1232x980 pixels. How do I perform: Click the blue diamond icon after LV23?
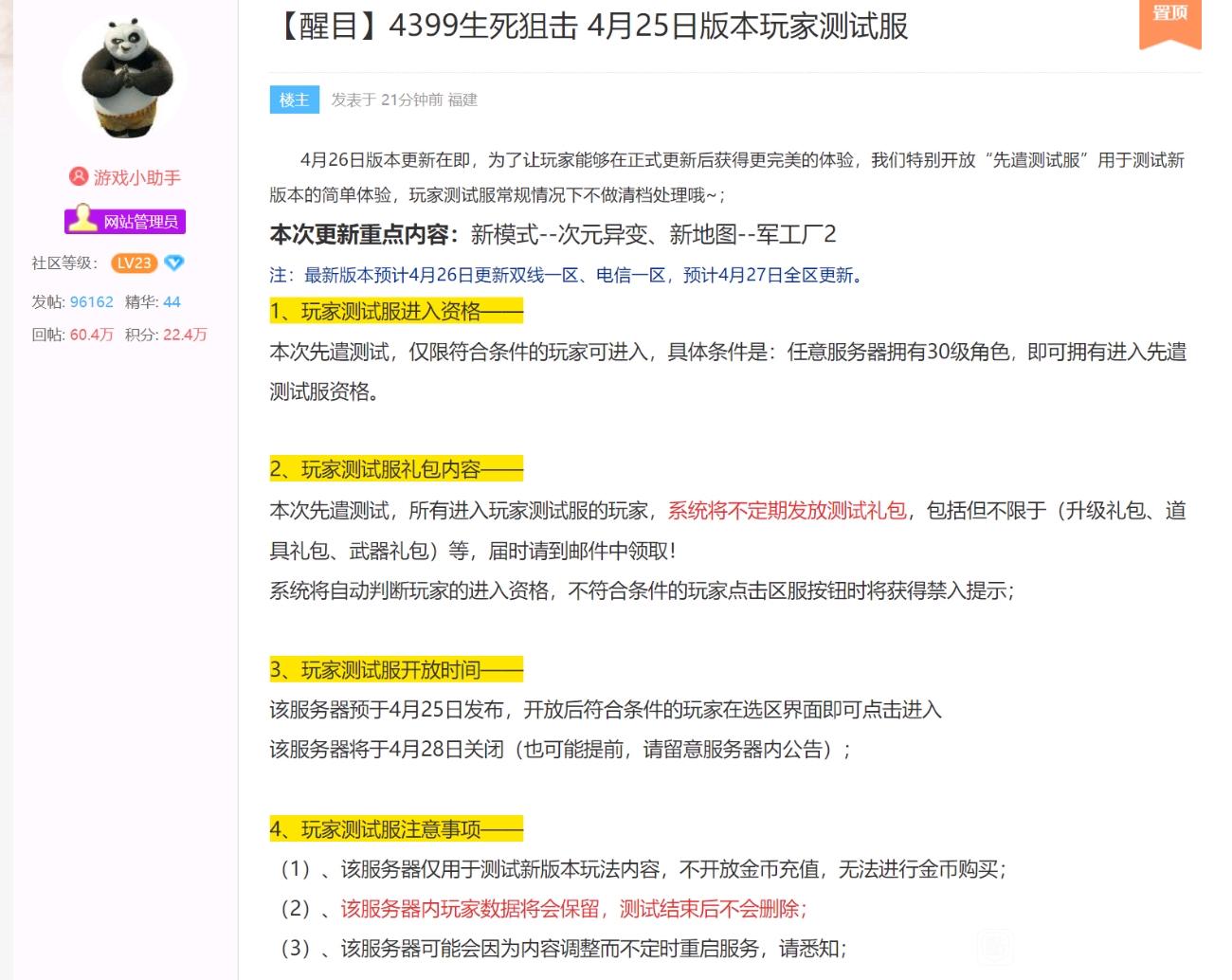click(x=173, y=263)
